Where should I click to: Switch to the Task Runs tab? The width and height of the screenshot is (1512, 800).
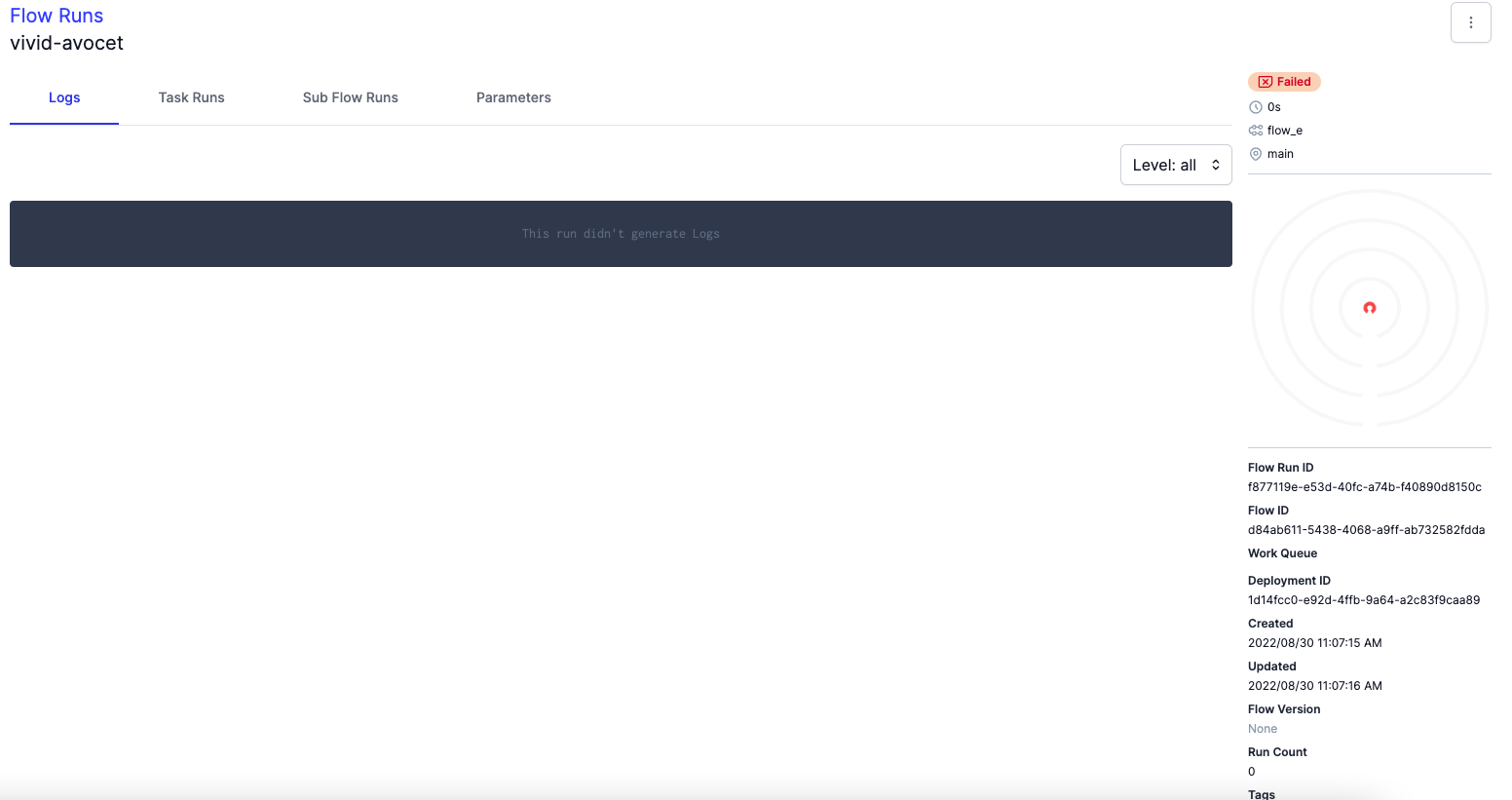[x=191, y=97]
